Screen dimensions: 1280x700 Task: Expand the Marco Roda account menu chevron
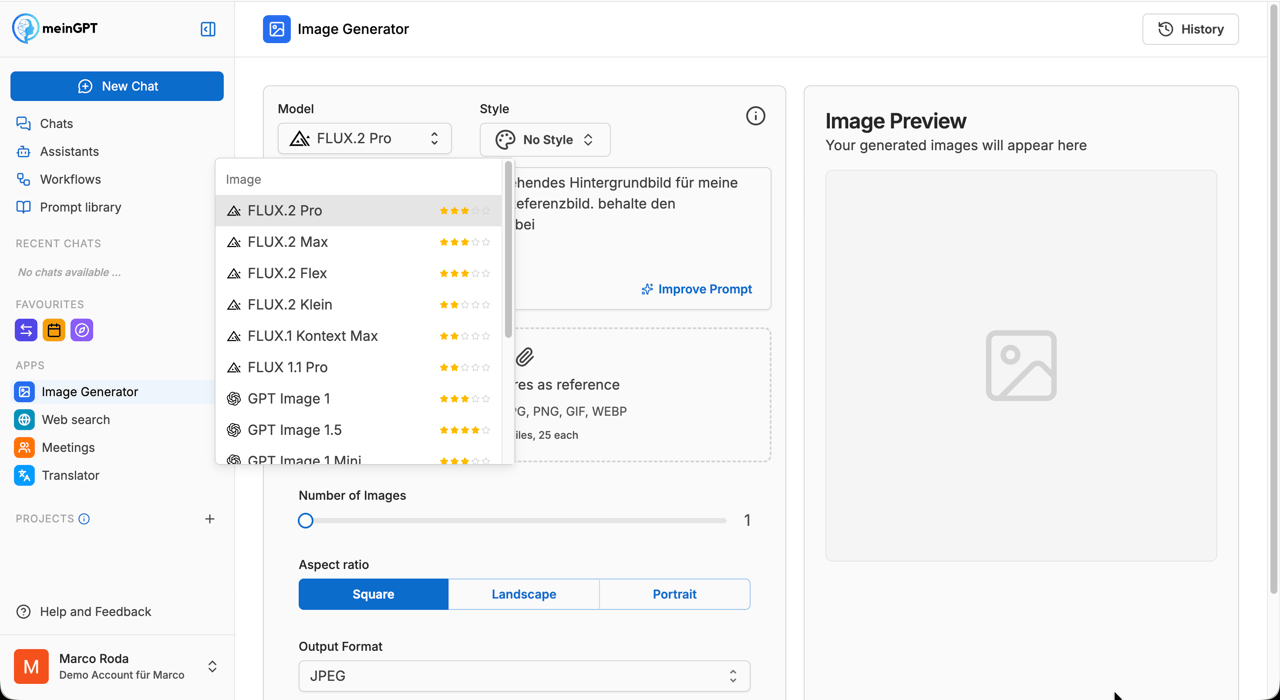click(x=212, y=666)
